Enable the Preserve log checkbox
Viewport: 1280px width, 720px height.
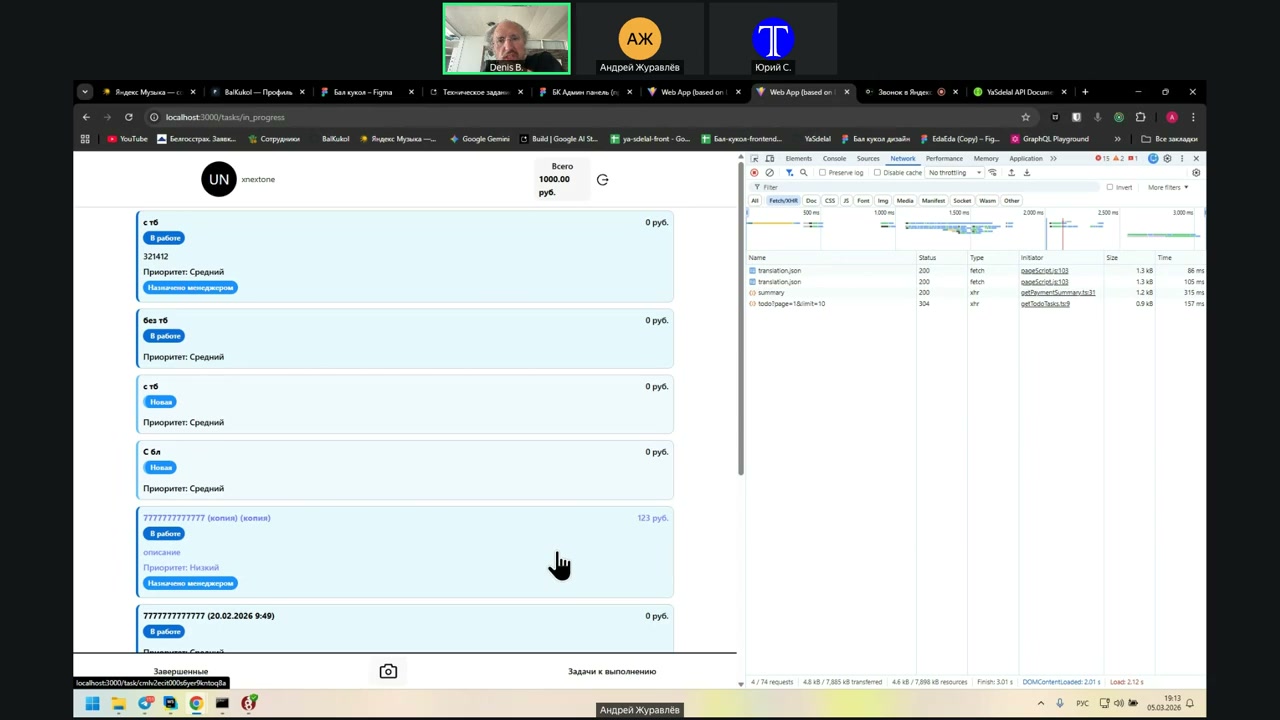click(x=823, y=173)
